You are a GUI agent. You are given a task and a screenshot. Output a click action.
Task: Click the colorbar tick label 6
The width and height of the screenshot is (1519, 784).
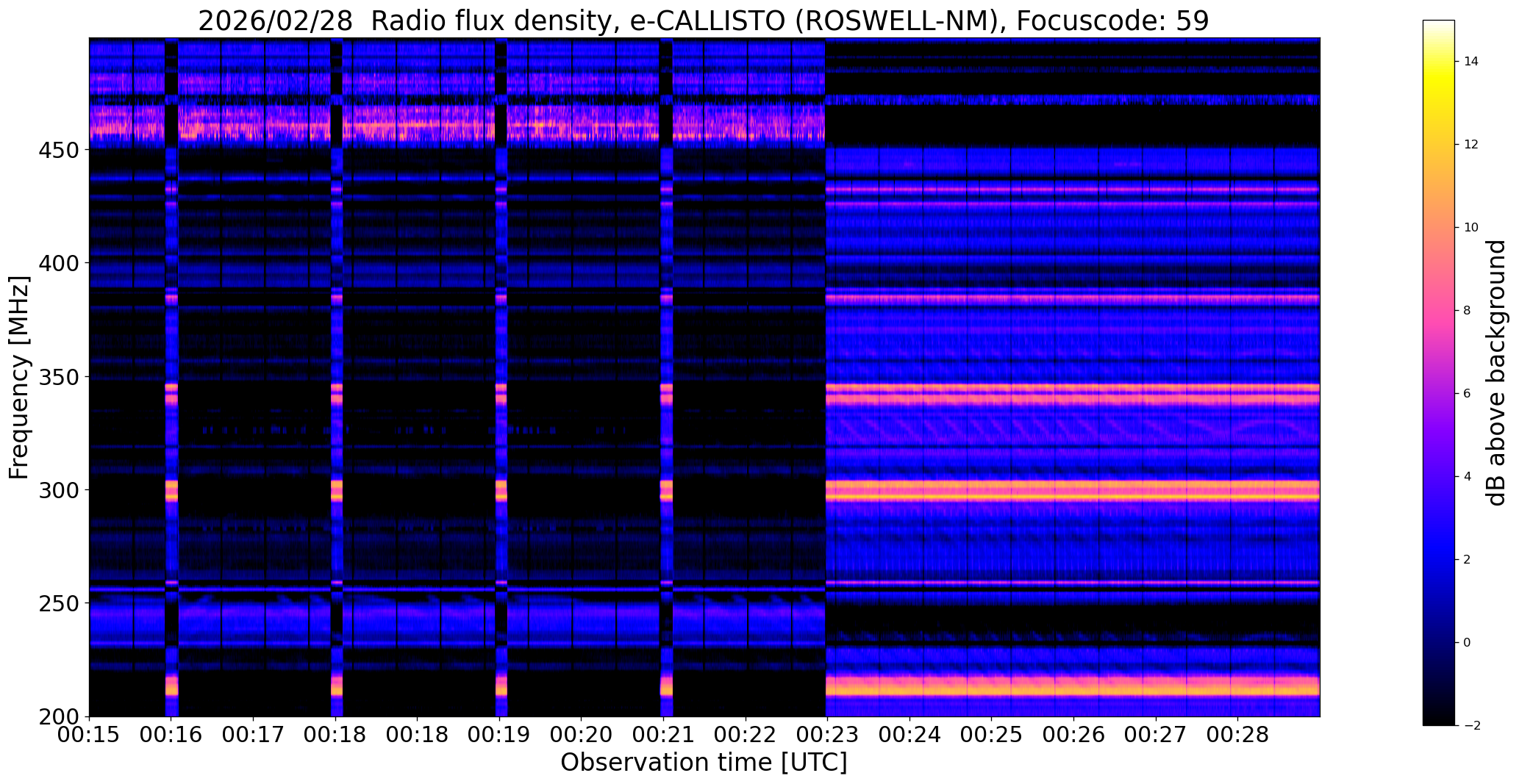click(1468, 394)
